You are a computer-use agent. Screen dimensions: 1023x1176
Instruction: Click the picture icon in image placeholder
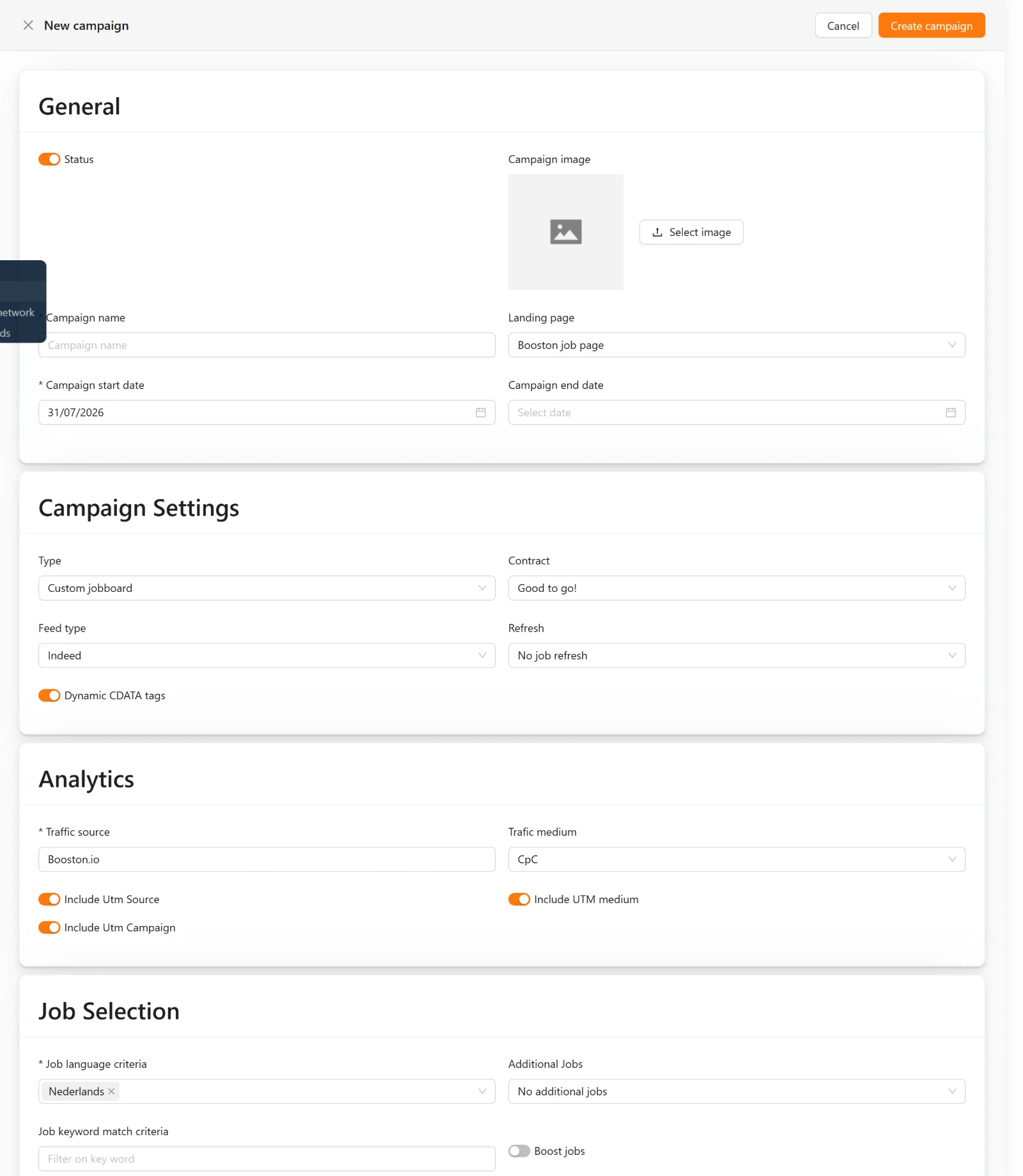click(x=566, y=232)
